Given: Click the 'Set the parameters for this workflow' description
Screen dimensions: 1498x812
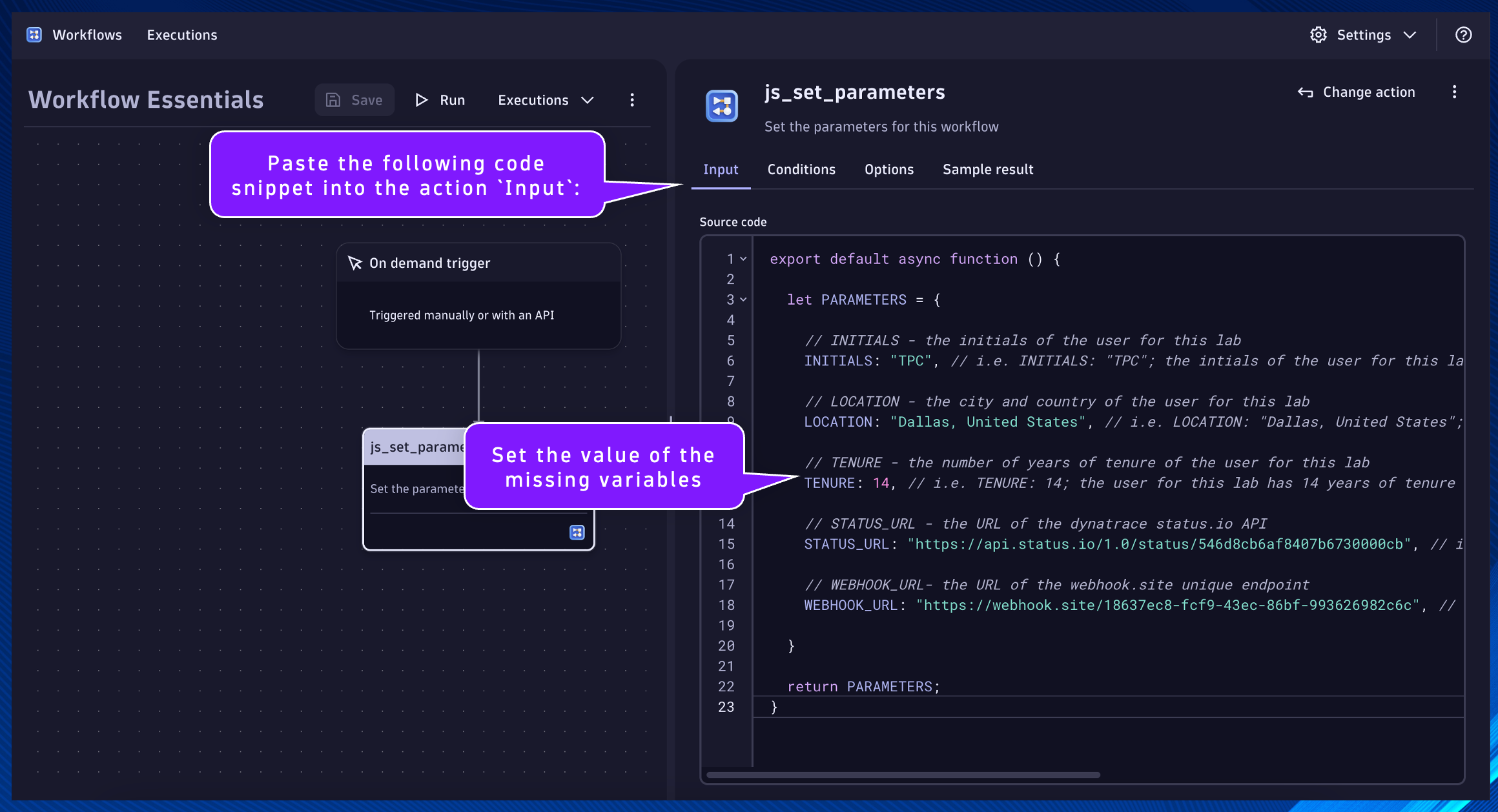Looking at the screenshot, I should [881, 127].
